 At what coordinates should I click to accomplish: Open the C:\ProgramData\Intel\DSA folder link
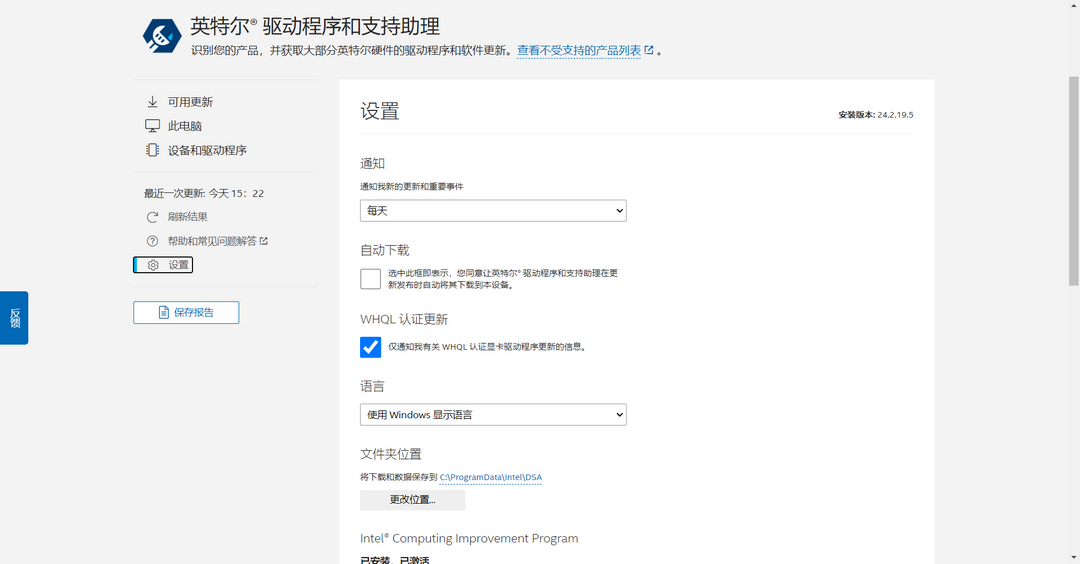point(490,477)
